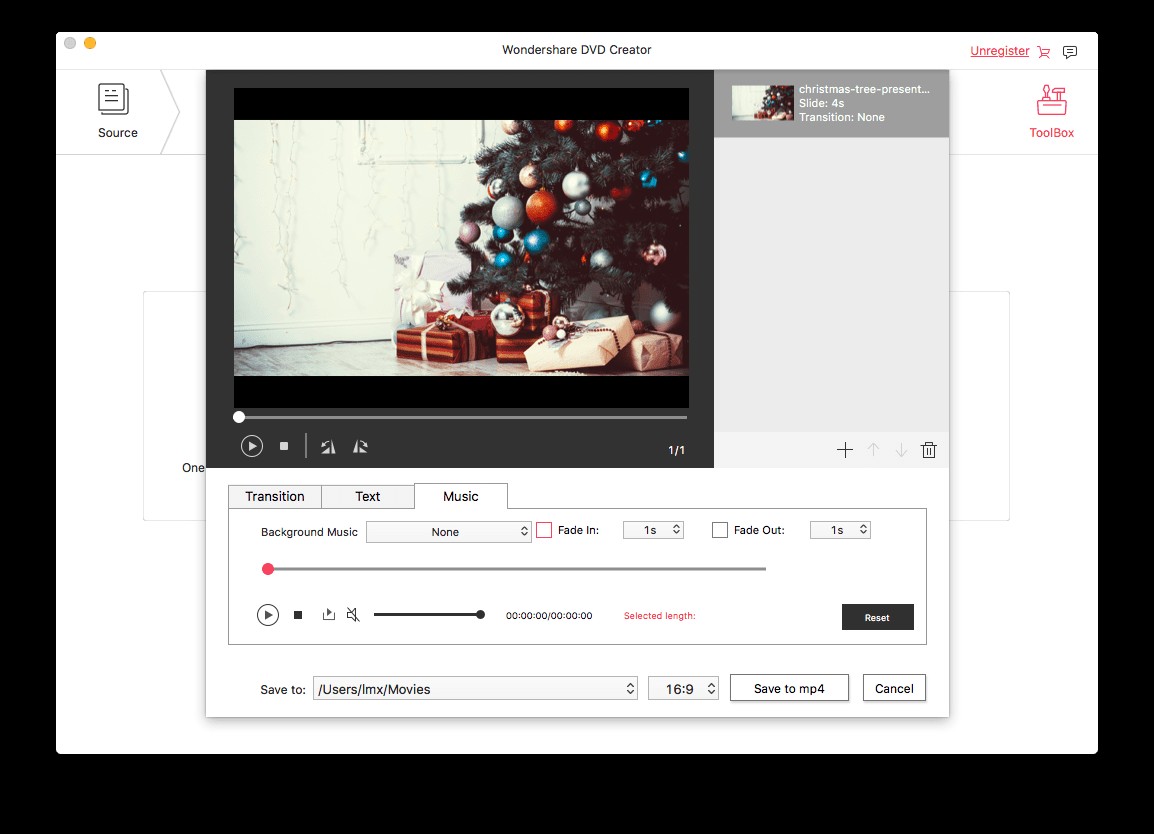Click the 'Selected length:' label
Viewport: 1154px width, 834px height.
tap(659, 615)
